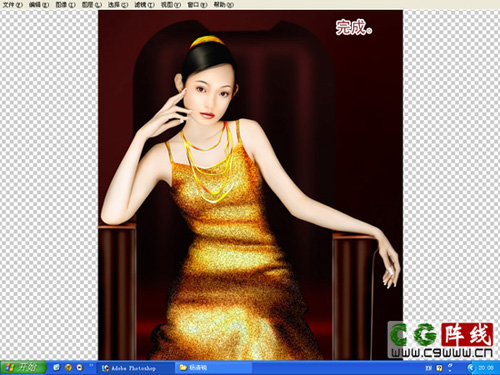Open the 视图 (View) menu
Screen dimensions: 500x375
point(171,5)
